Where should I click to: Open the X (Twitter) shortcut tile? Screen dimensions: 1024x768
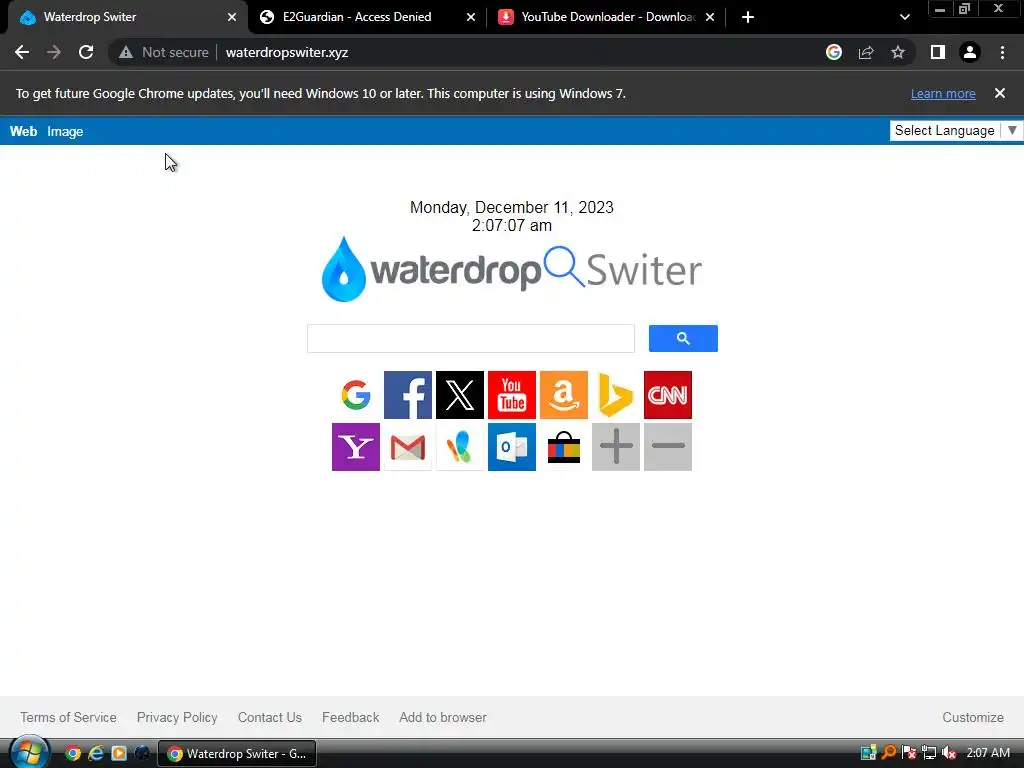coord(460,395)
